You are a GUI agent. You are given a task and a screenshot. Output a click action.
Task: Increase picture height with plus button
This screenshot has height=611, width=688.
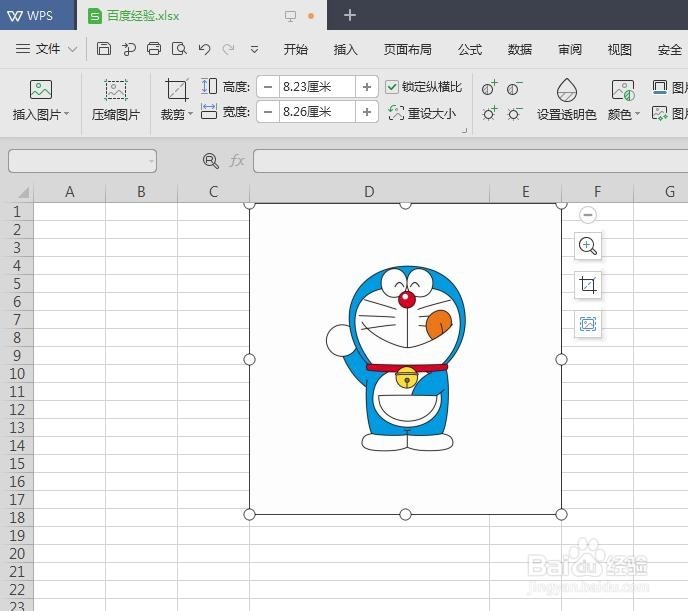[x=367, y=87]
